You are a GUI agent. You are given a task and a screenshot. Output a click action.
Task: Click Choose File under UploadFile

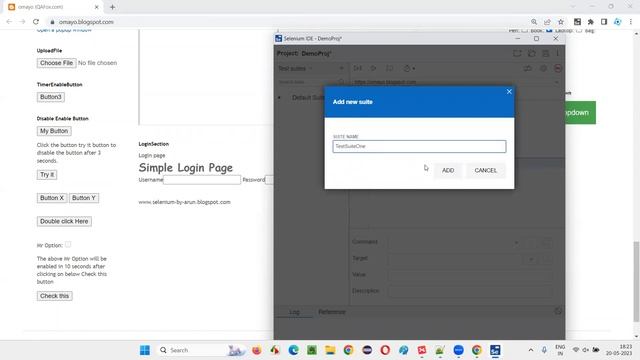(56, 63)
